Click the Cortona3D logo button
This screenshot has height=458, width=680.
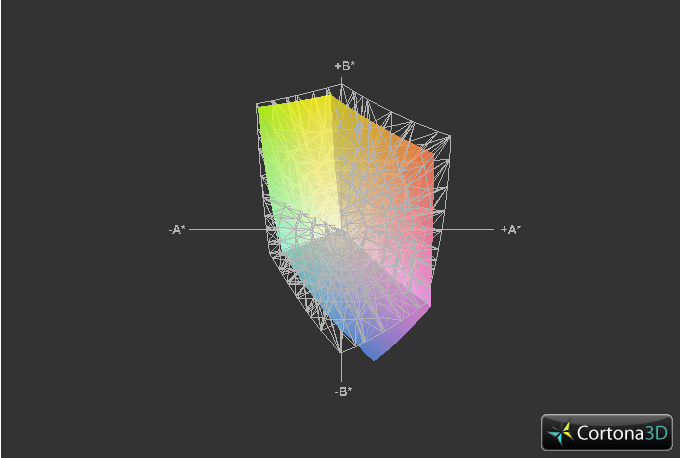tap(607, 432)
